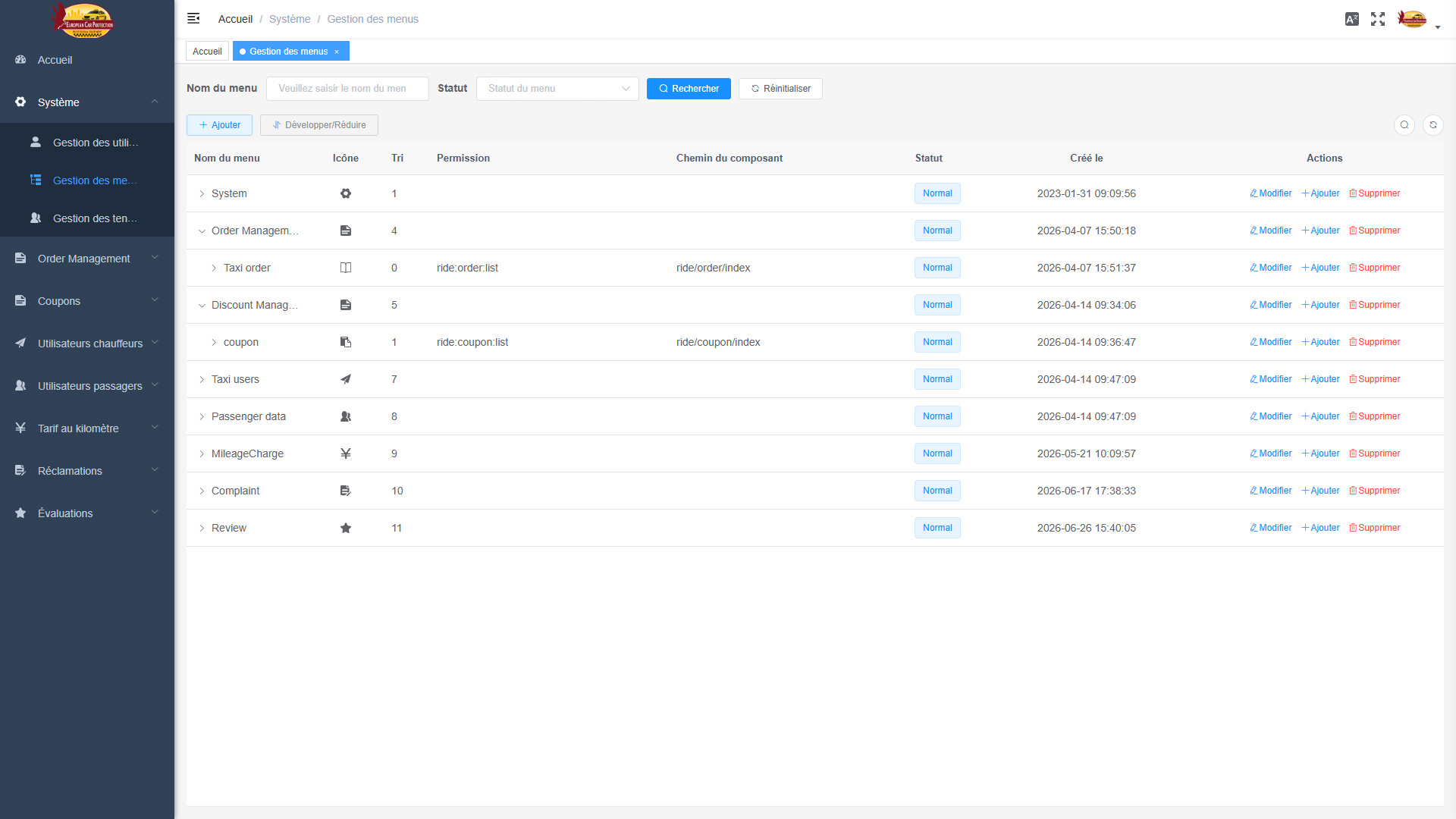Click the star icon in the Review row
The width and height of the screenshot is (1456, 819).
[346, 528]
